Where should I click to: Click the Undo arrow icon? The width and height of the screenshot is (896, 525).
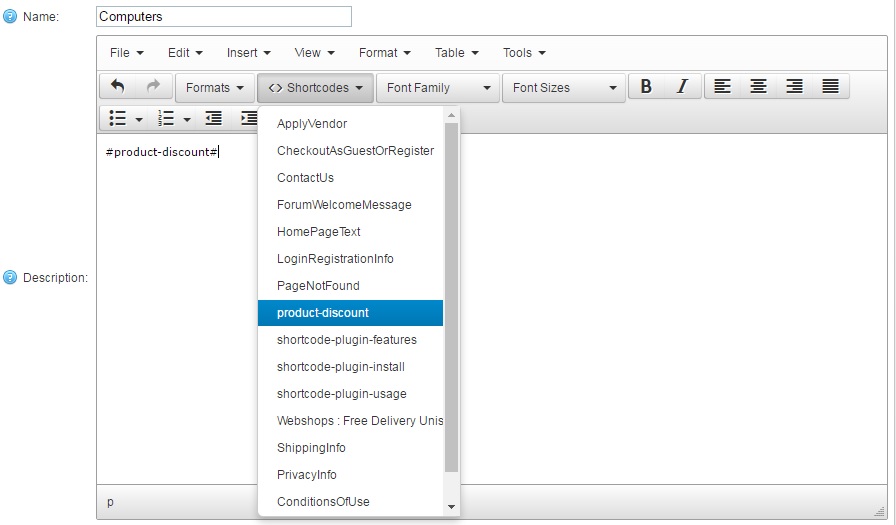[118, 87]
